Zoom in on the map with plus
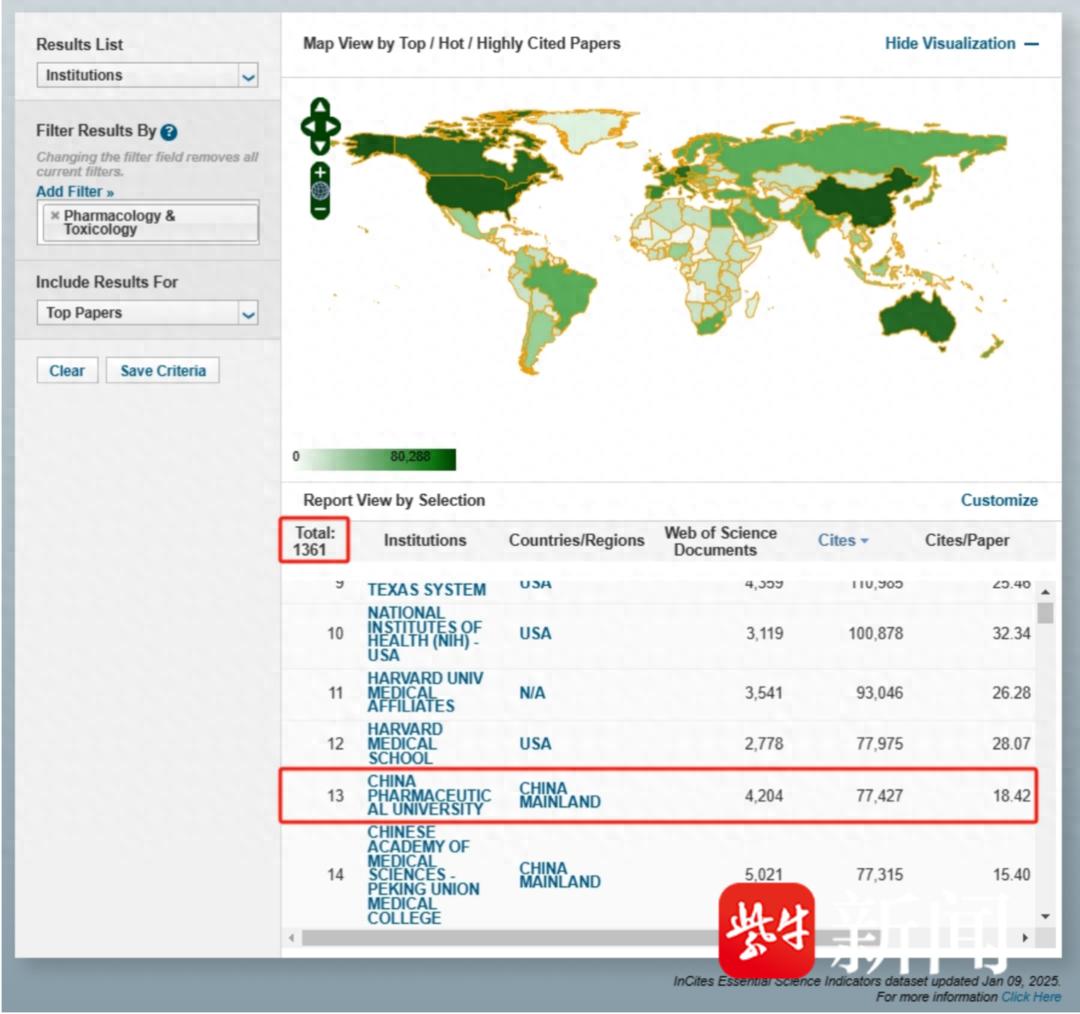The height and width of the screenshot is (1014, 1080). [320, 172]
